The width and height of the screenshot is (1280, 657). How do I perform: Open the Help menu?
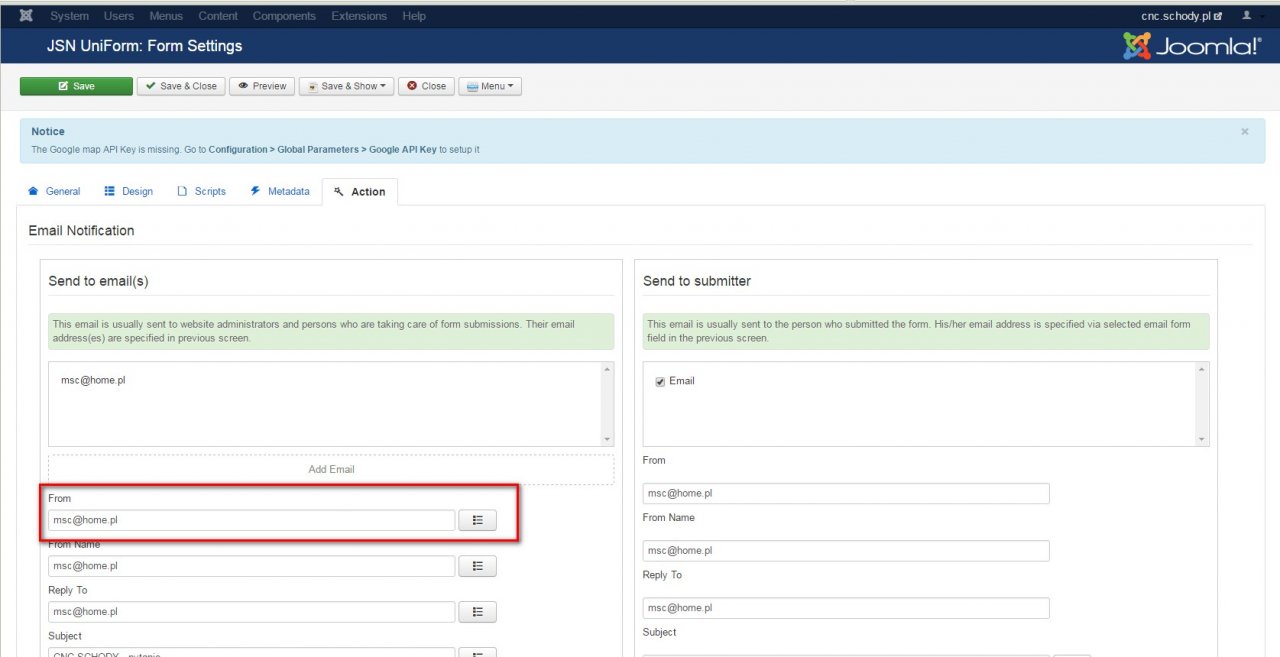click(414, 16)
